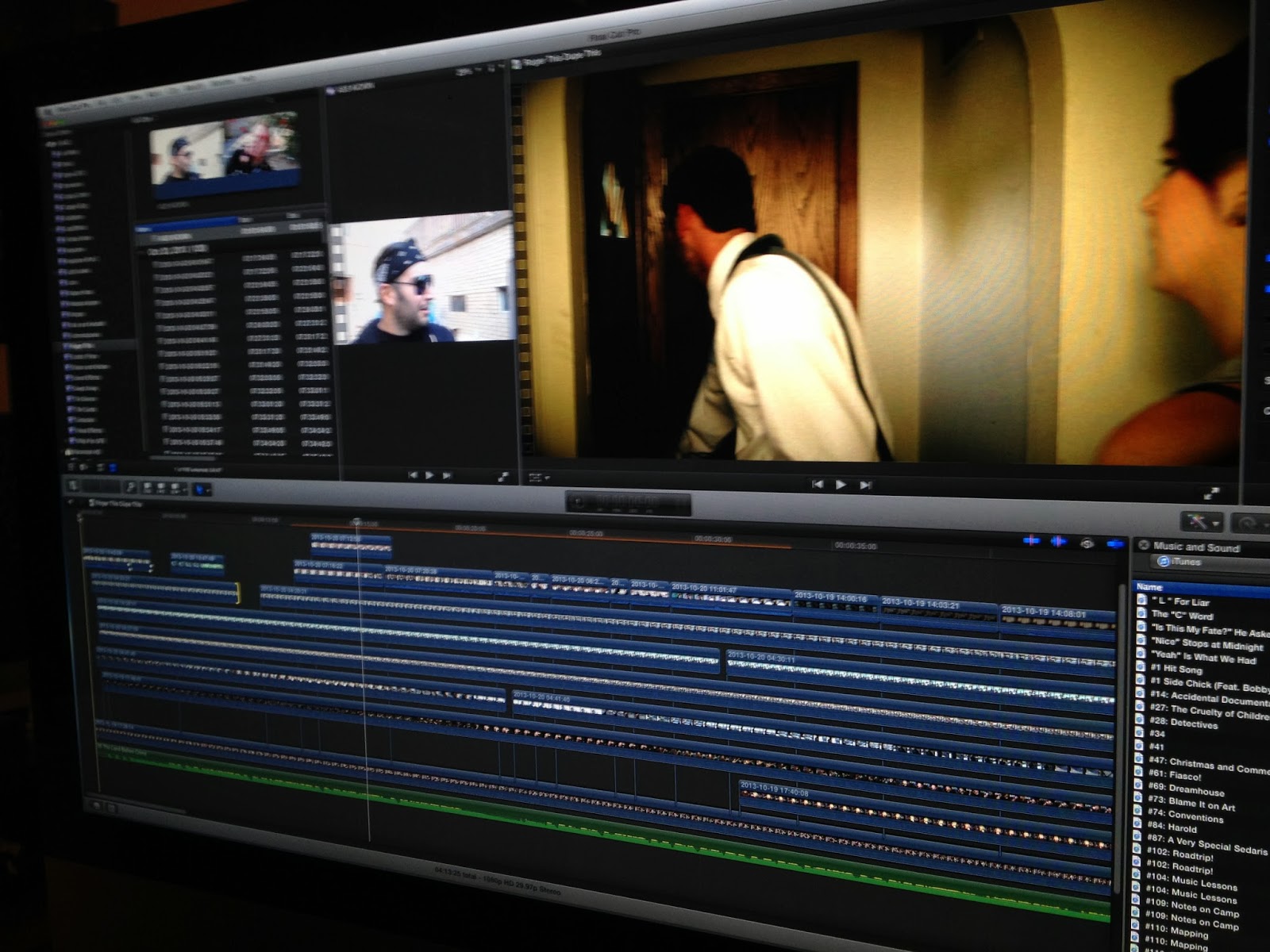The image size is (1270, 952).
Task: Select the track #73: Blame It on Art
Action: [1191, 804]
